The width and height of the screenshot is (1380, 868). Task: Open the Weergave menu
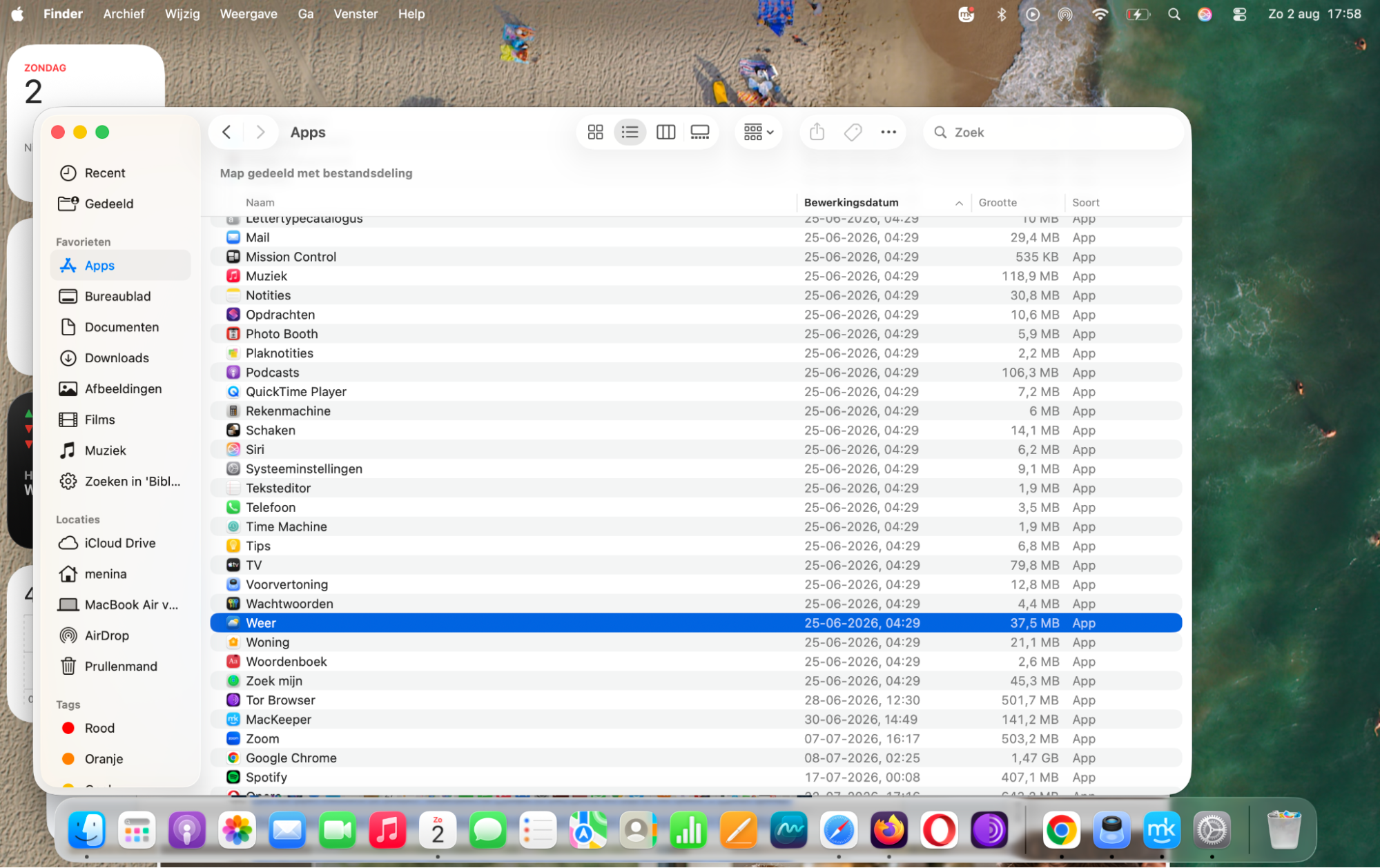pos(249,14)
